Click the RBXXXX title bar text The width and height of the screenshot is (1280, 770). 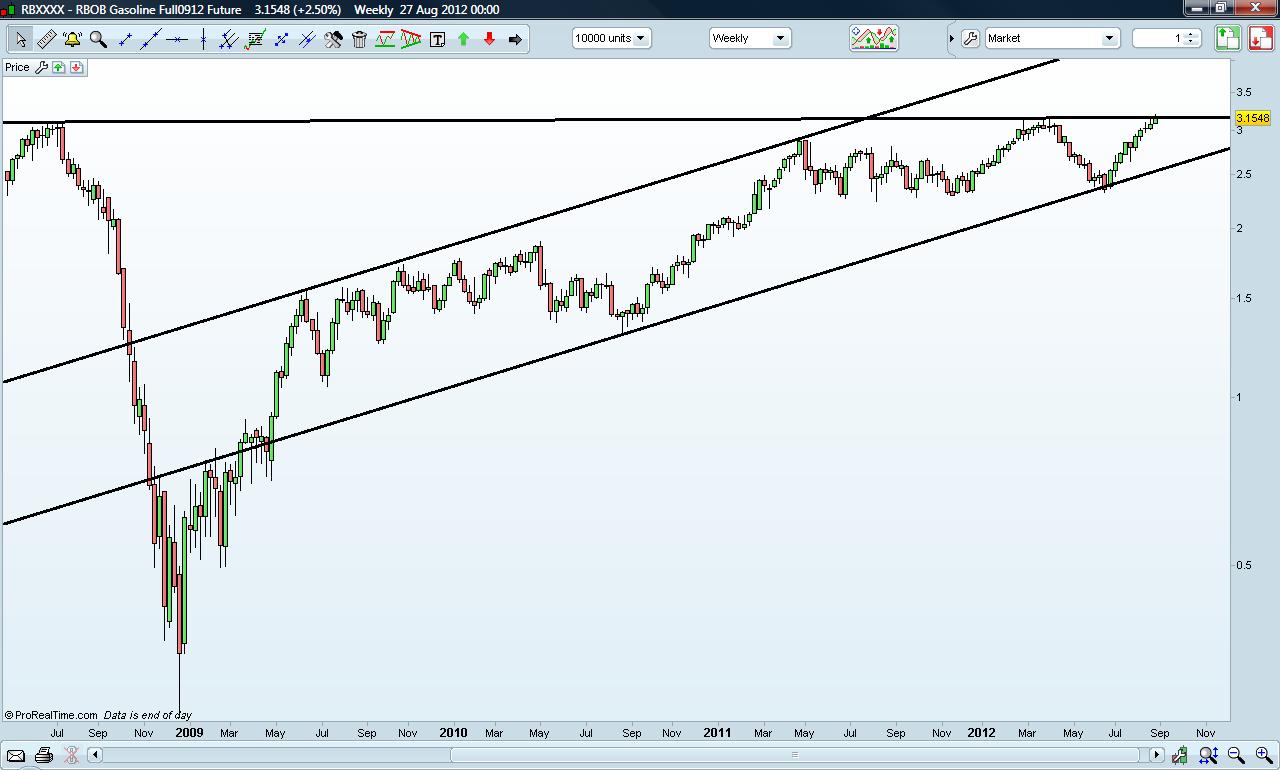click(131, 9)
